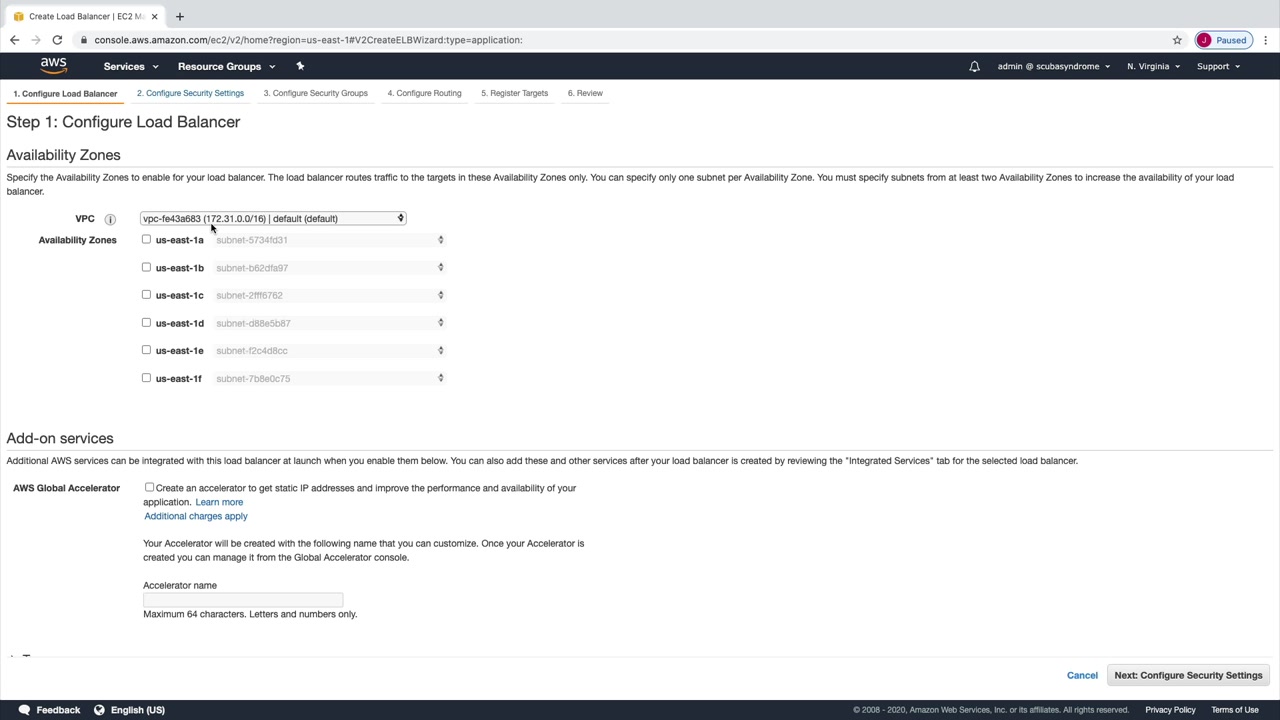1280x720 pixels.
Task: Open the notifications bell
Action: 974,67
